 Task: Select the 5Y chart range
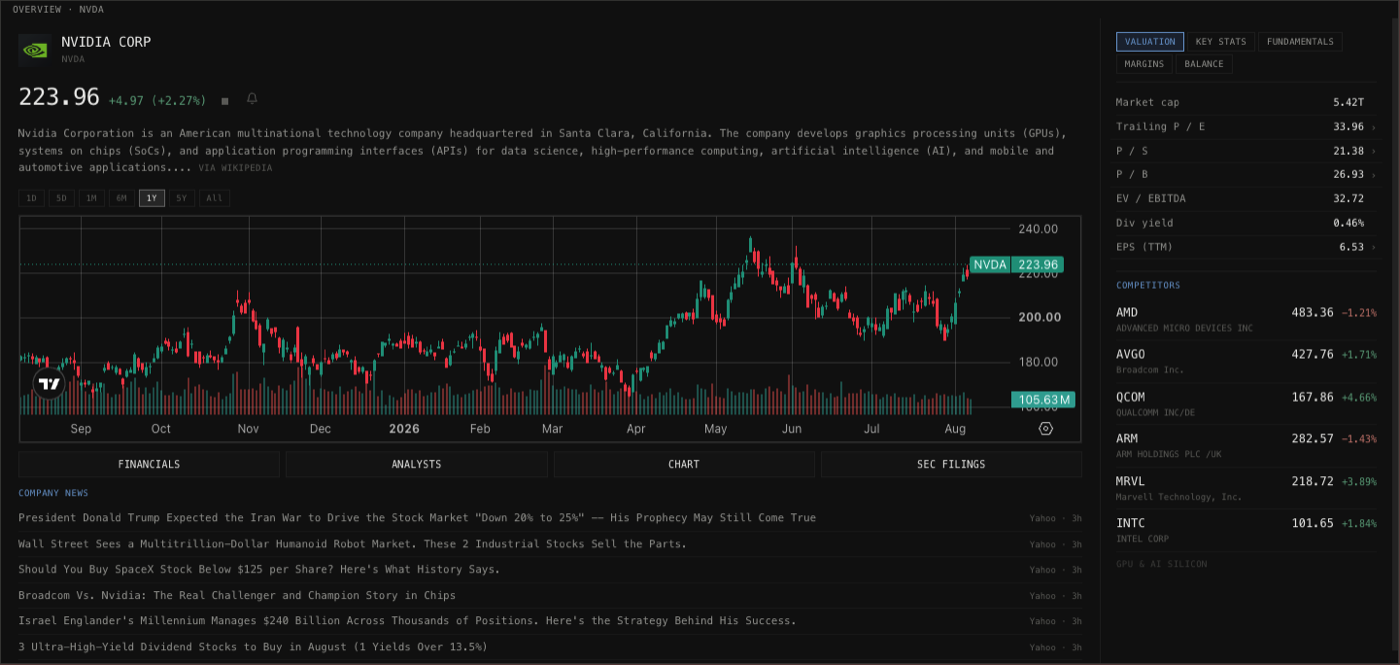pos(182,198)
